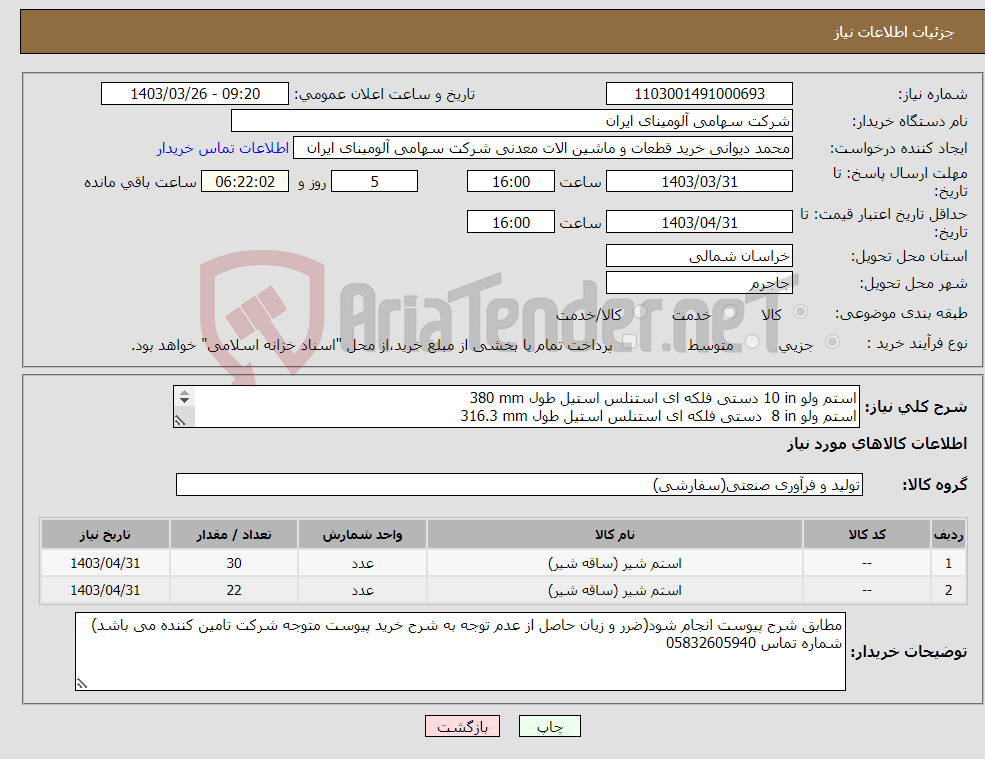The width and height of the screenshot is (985, 759).
Task: Select the متوسط purchase type radio
Action: click(x=752, y=342)
